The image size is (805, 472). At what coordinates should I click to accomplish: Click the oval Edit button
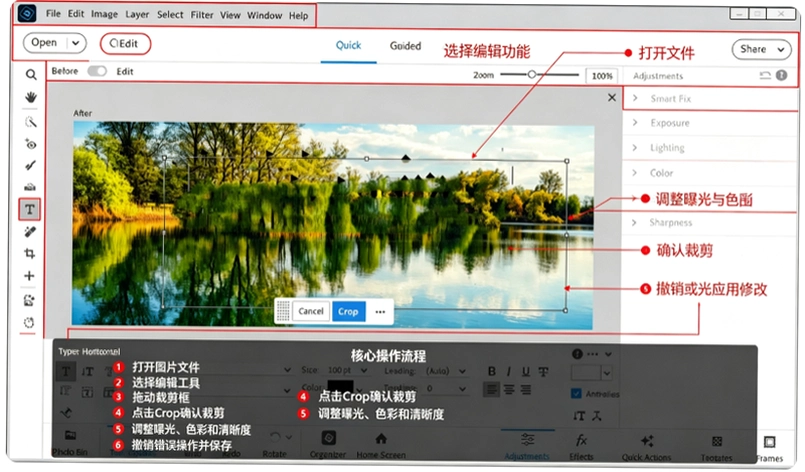pyautogui.click(x=125, y=44)
